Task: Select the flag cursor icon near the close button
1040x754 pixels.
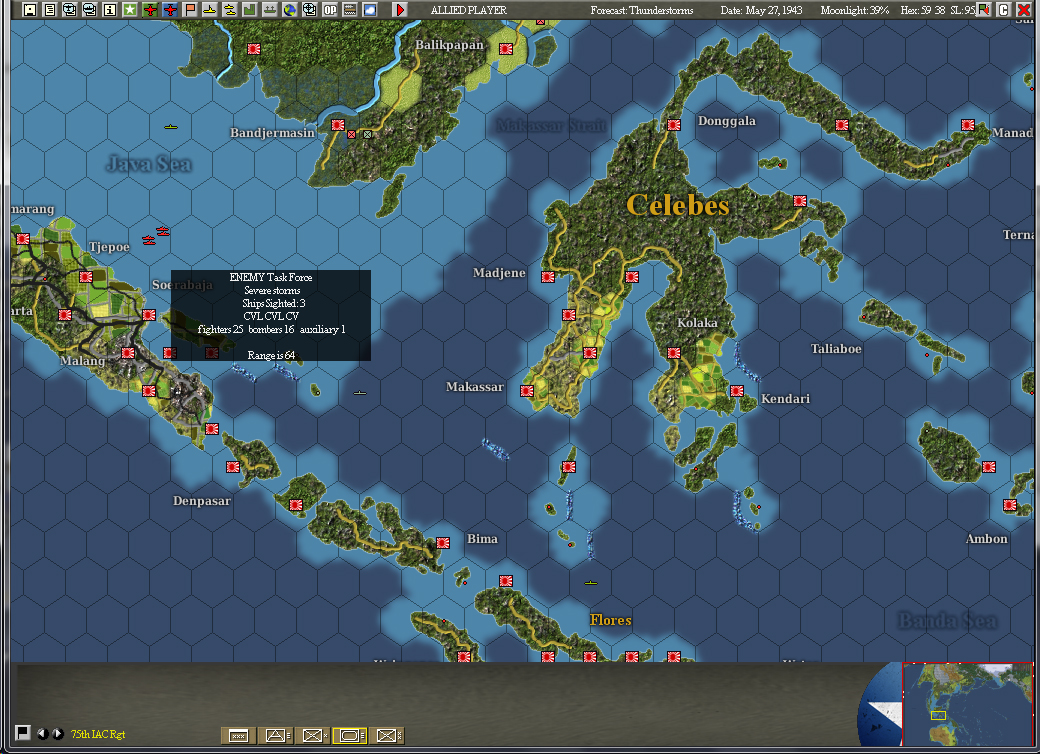Action: 984,9
